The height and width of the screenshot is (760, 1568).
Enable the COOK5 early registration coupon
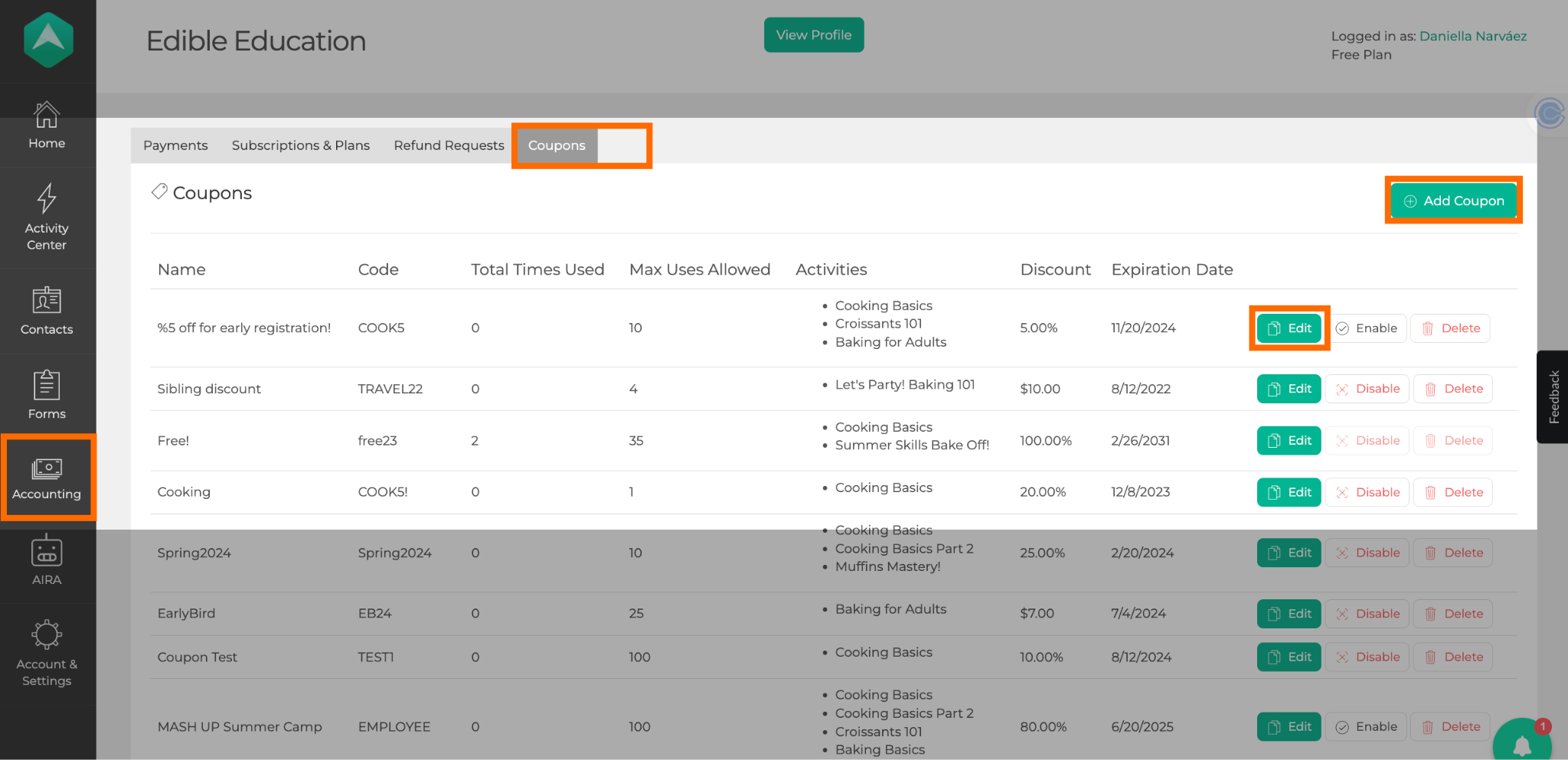point(1367,328)
